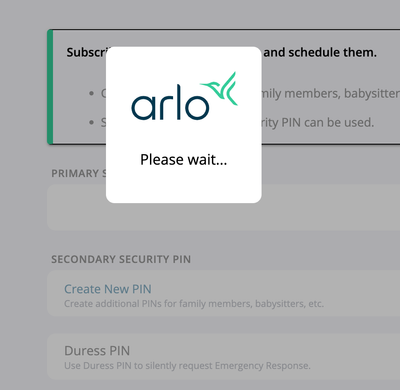Viewport: 400px width, 390px height.
Task: Open the Create New PIN link
Action: click(108, 289)
